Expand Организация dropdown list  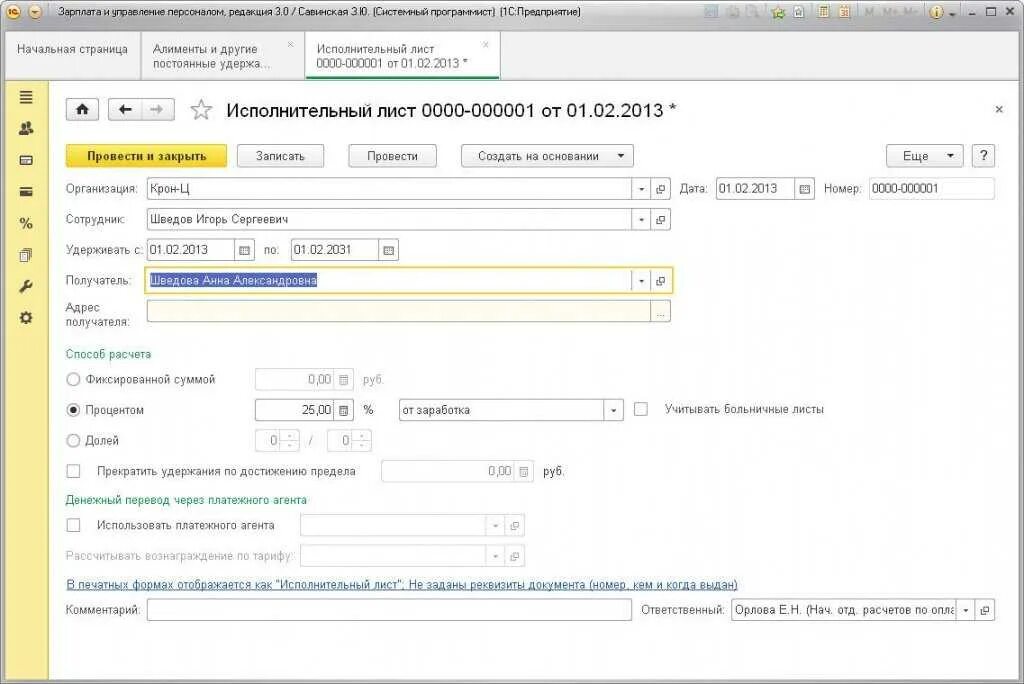(x=641, y=189)
